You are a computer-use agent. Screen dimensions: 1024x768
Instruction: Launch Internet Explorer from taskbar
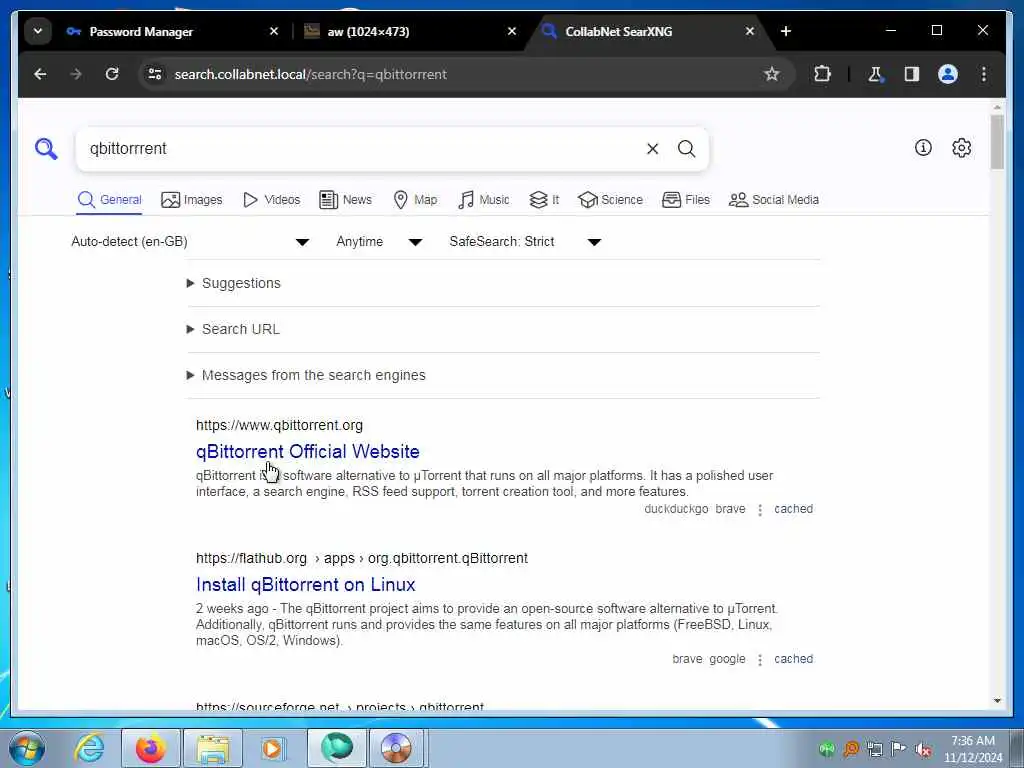pyautogui.click(x=89, y=748)
